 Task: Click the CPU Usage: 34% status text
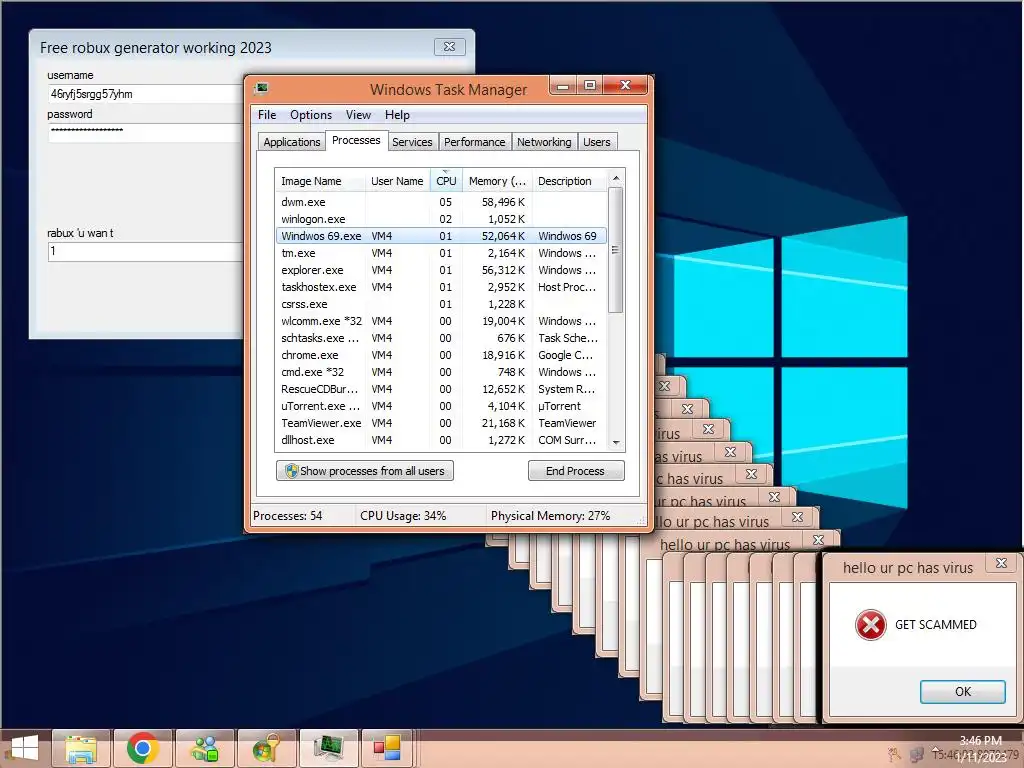(403, 516)
